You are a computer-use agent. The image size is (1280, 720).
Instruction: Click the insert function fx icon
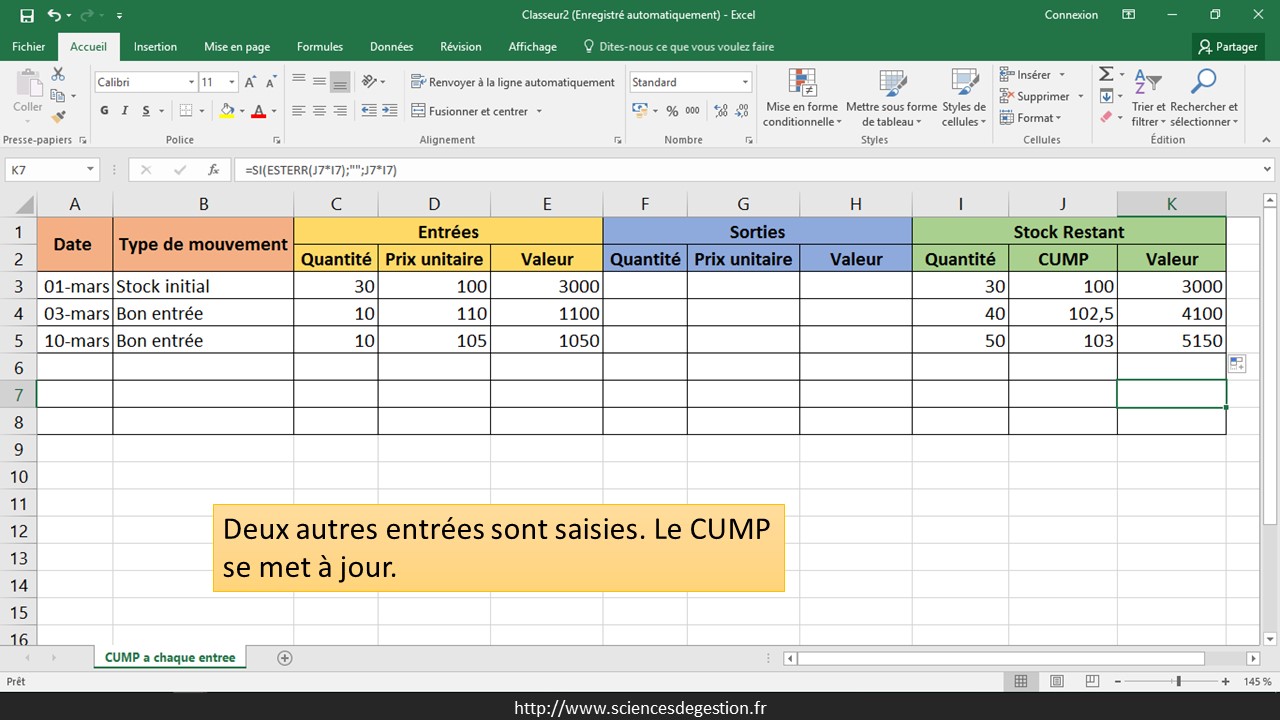213,170
